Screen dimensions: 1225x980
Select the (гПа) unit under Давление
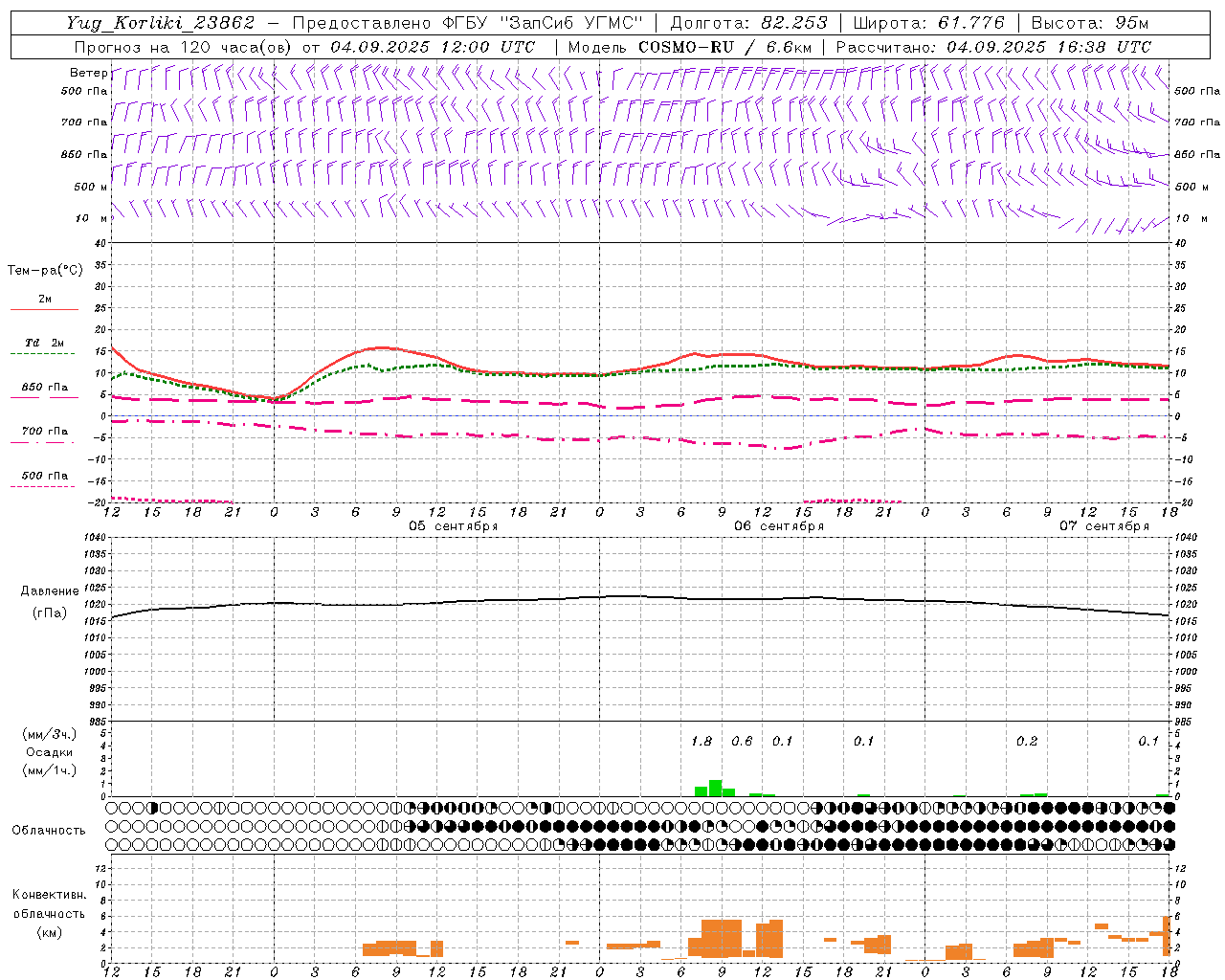(50, 613)
